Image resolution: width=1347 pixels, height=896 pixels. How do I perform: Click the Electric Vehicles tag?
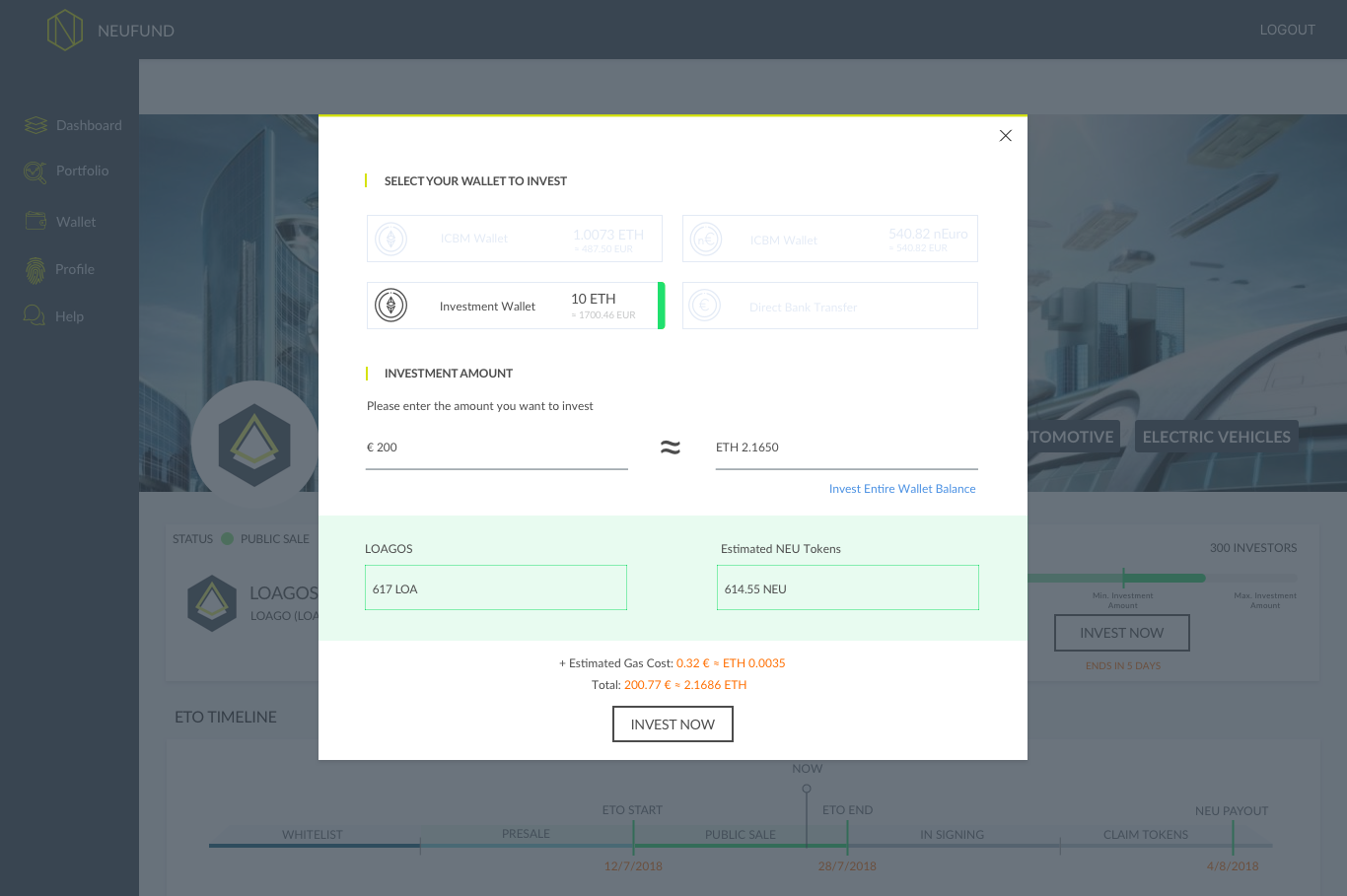1217,437
